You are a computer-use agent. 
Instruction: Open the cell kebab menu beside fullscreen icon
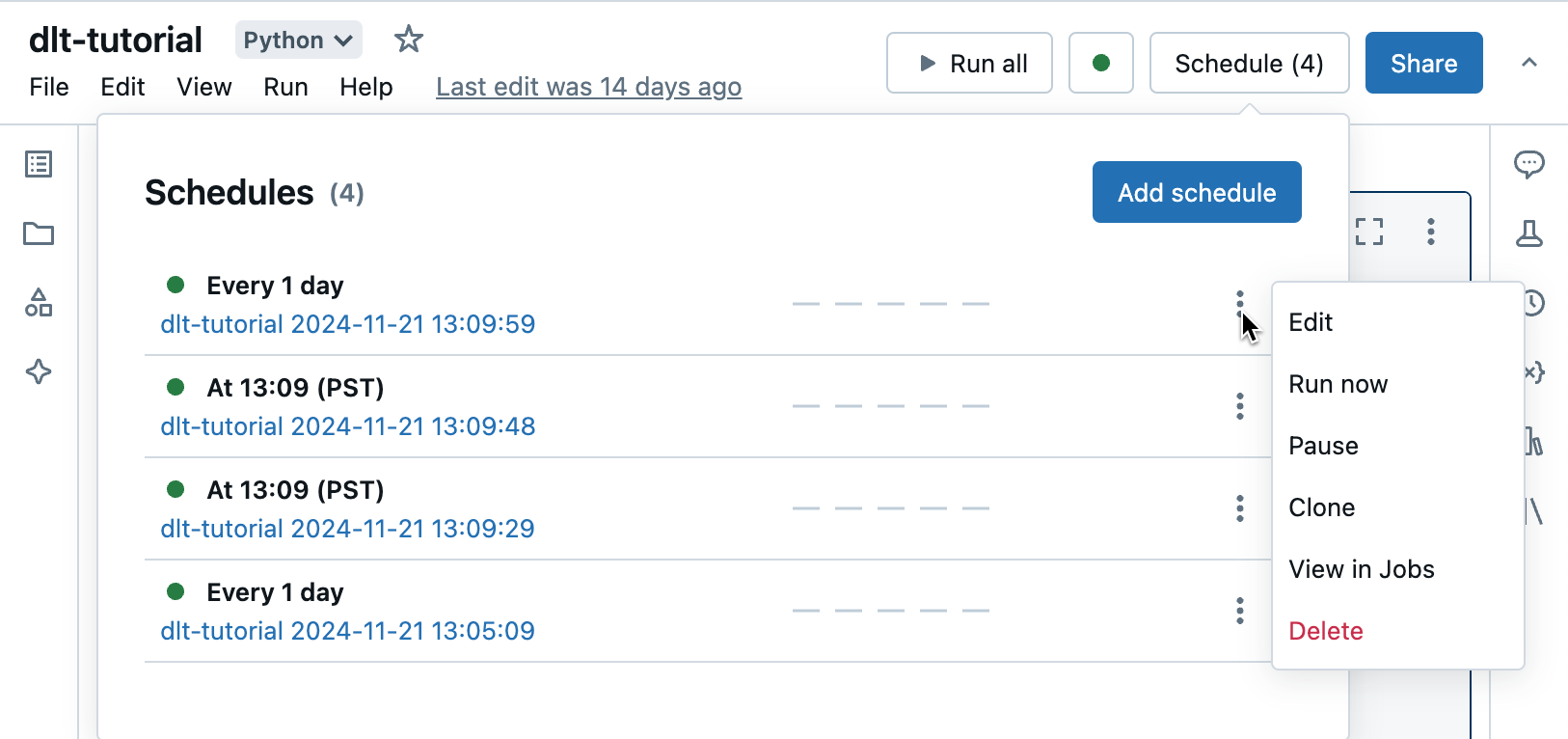[x=1431, y=232]
